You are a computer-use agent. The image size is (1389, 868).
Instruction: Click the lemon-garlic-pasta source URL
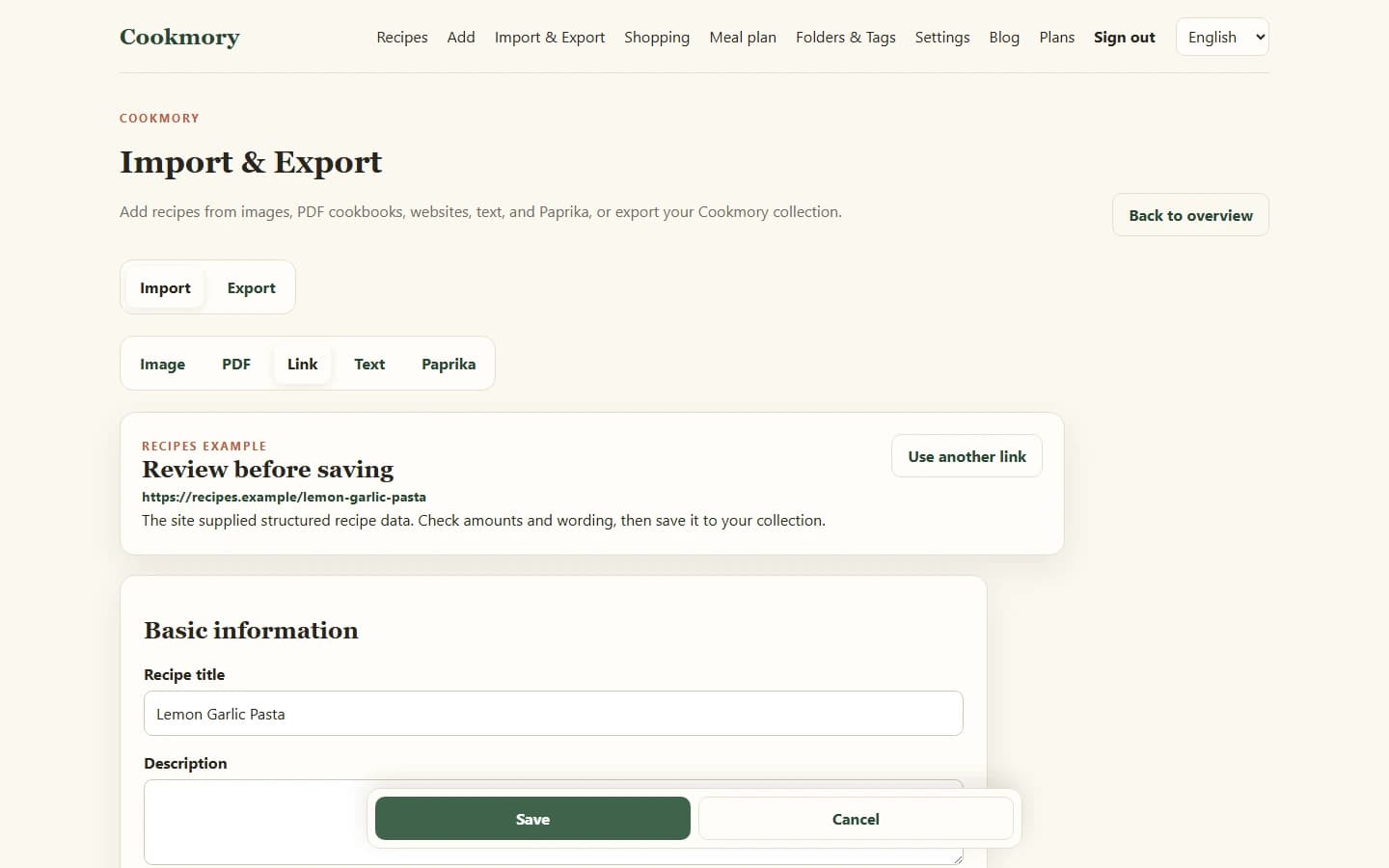284,498
